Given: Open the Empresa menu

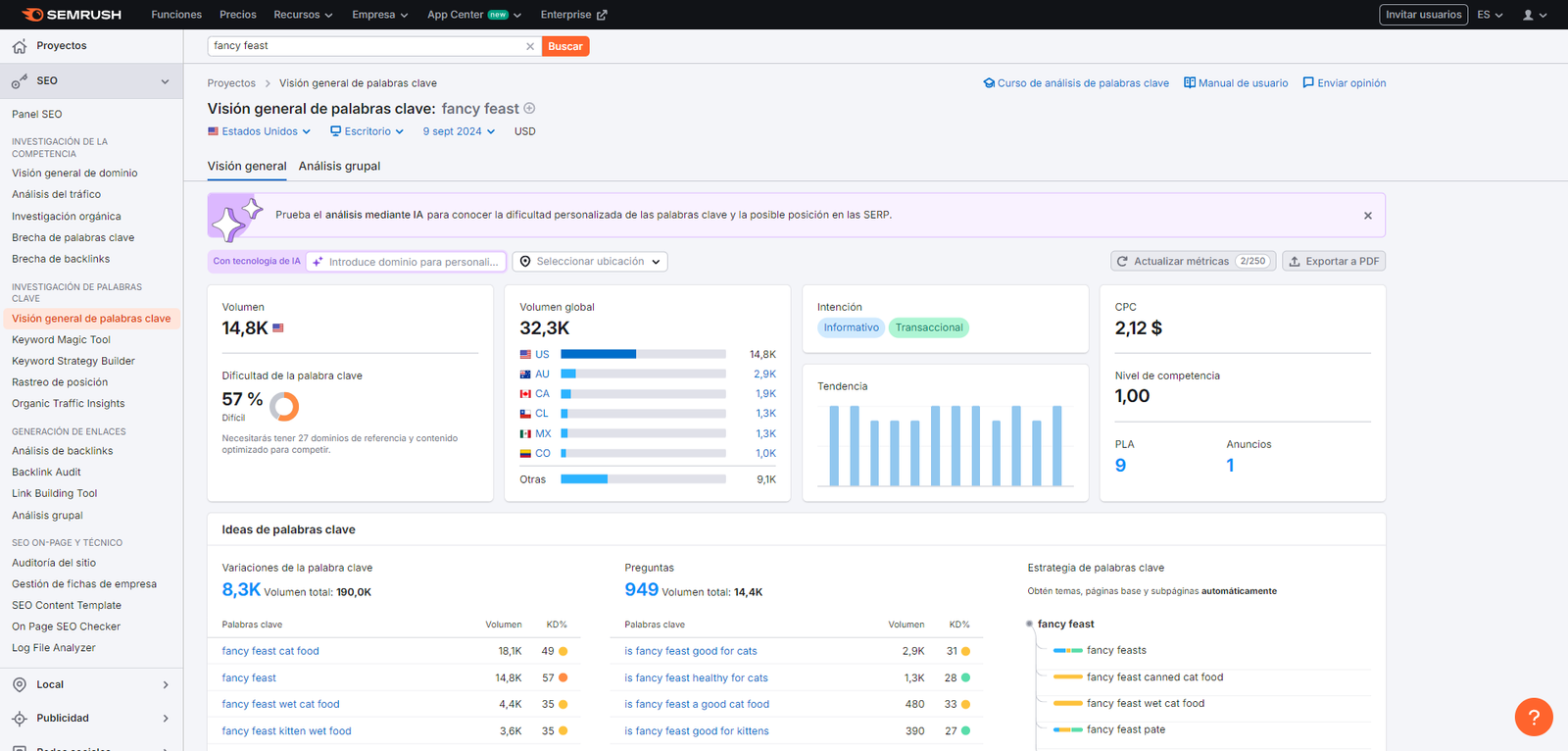Looking at the screenshot, I should [x=380, y=15].
